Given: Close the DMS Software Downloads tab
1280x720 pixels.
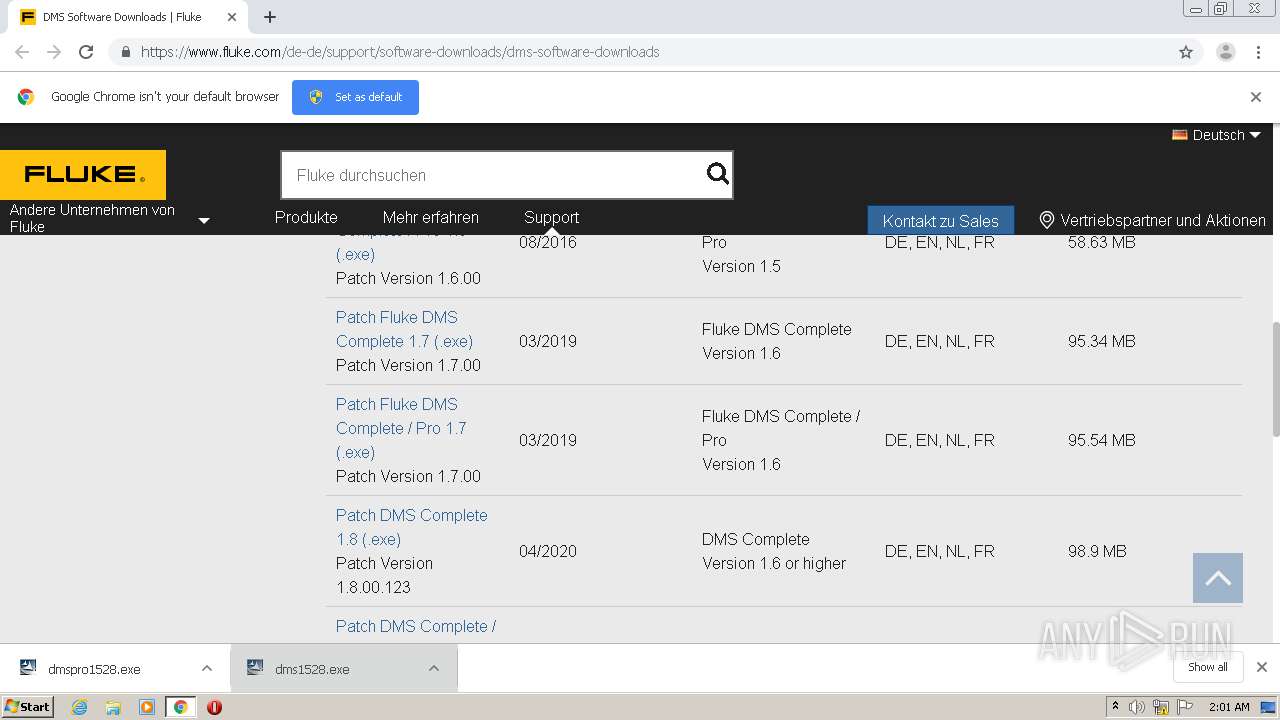Looking at the screenshot, I should point(232,17).
